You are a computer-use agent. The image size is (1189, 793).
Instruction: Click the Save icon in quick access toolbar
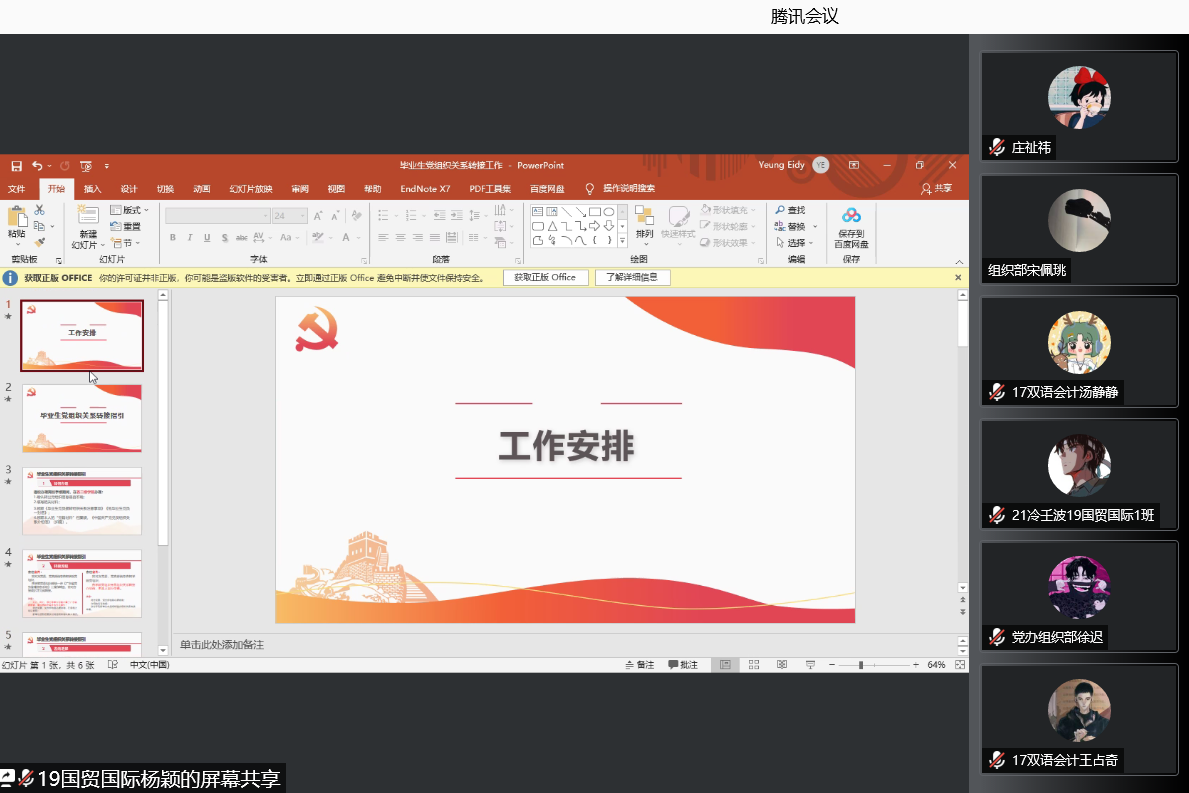tap(16, 165)
